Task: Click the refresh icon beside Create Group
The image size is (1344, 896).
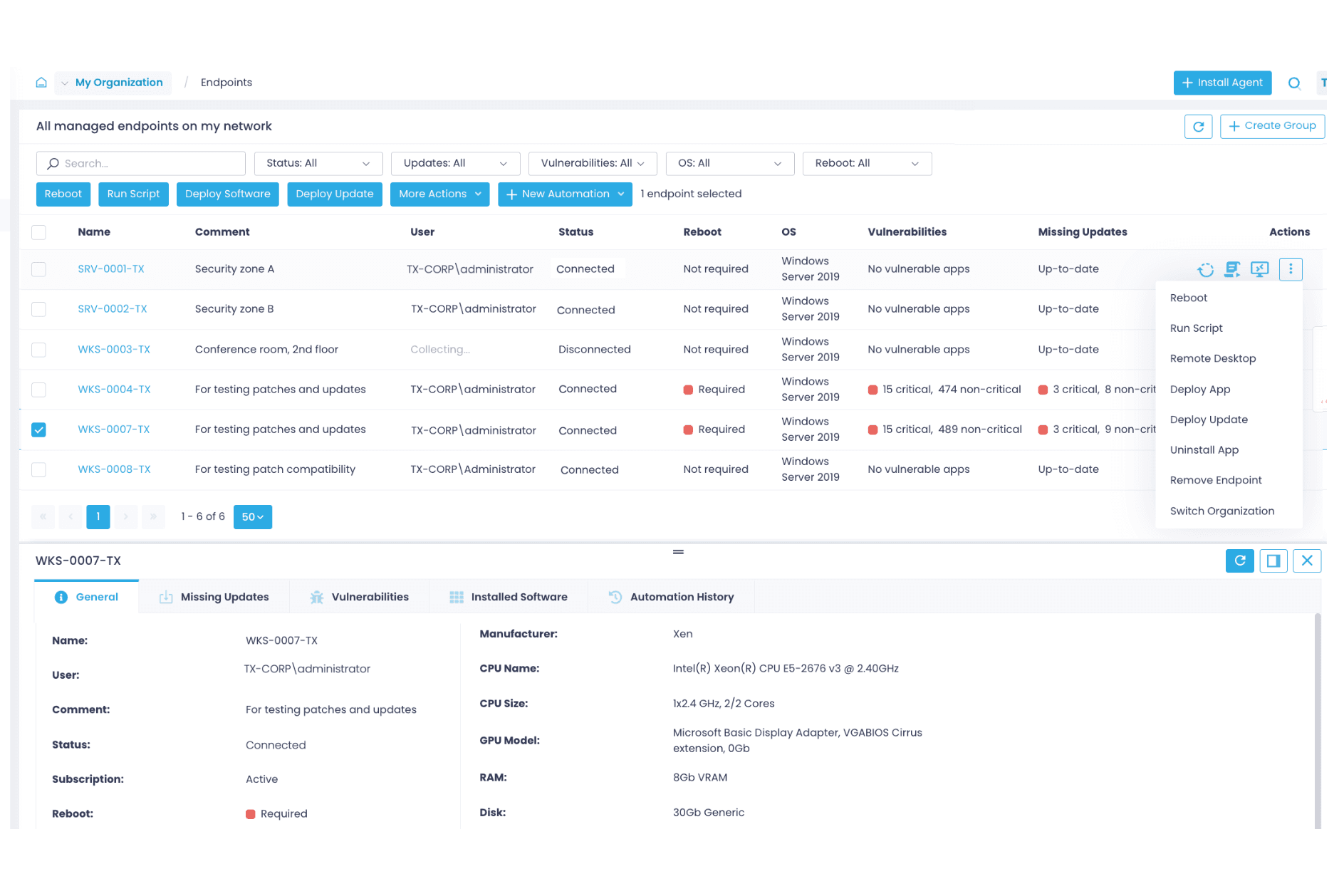Action: (1198, 126)
